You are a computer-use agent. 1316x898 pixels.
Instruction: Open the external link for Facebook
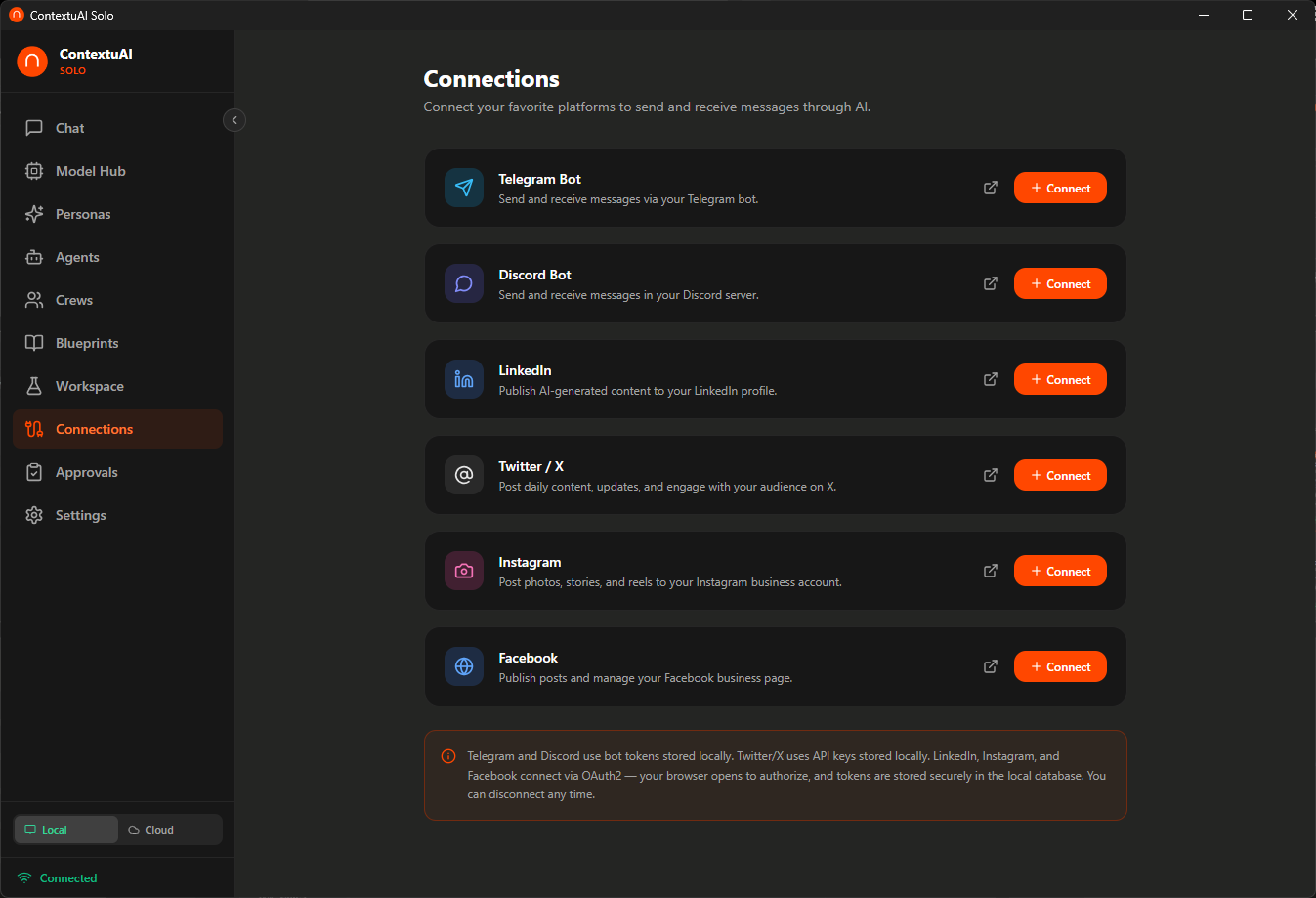[x=990, y=666]
